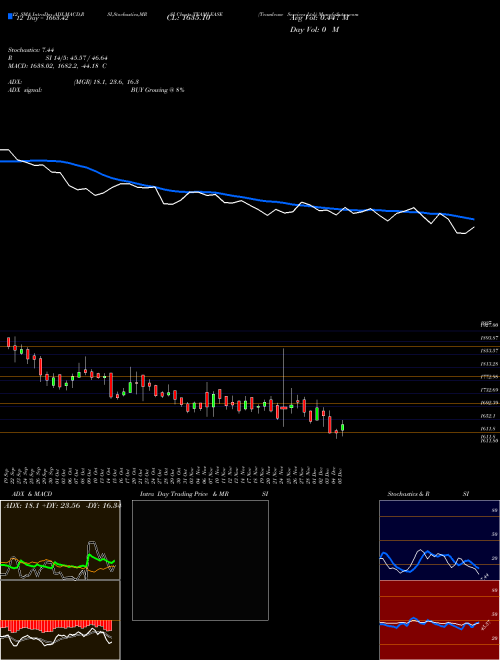Screen dimensions: 500x660
Task: Click the 1652.1 price axis label
Action: click(489, 416)
